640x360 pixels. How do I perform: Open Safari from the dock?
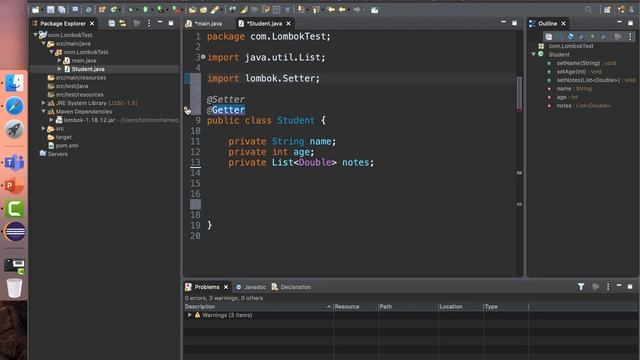15,107
